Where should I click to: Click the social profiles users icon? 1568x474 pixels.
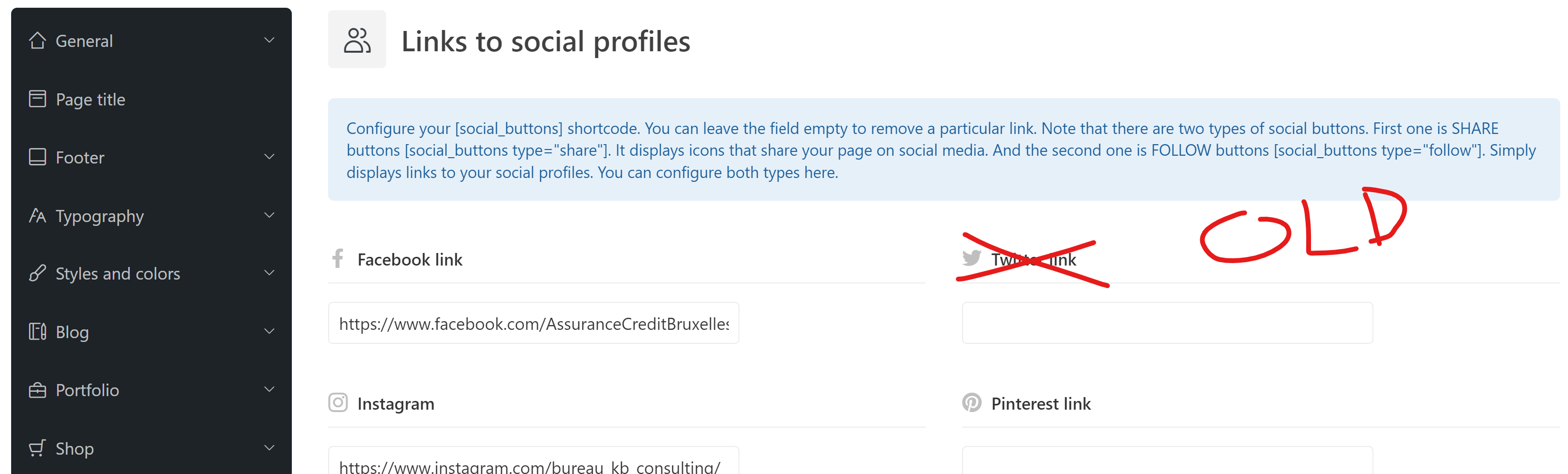[x=357, y=40]
